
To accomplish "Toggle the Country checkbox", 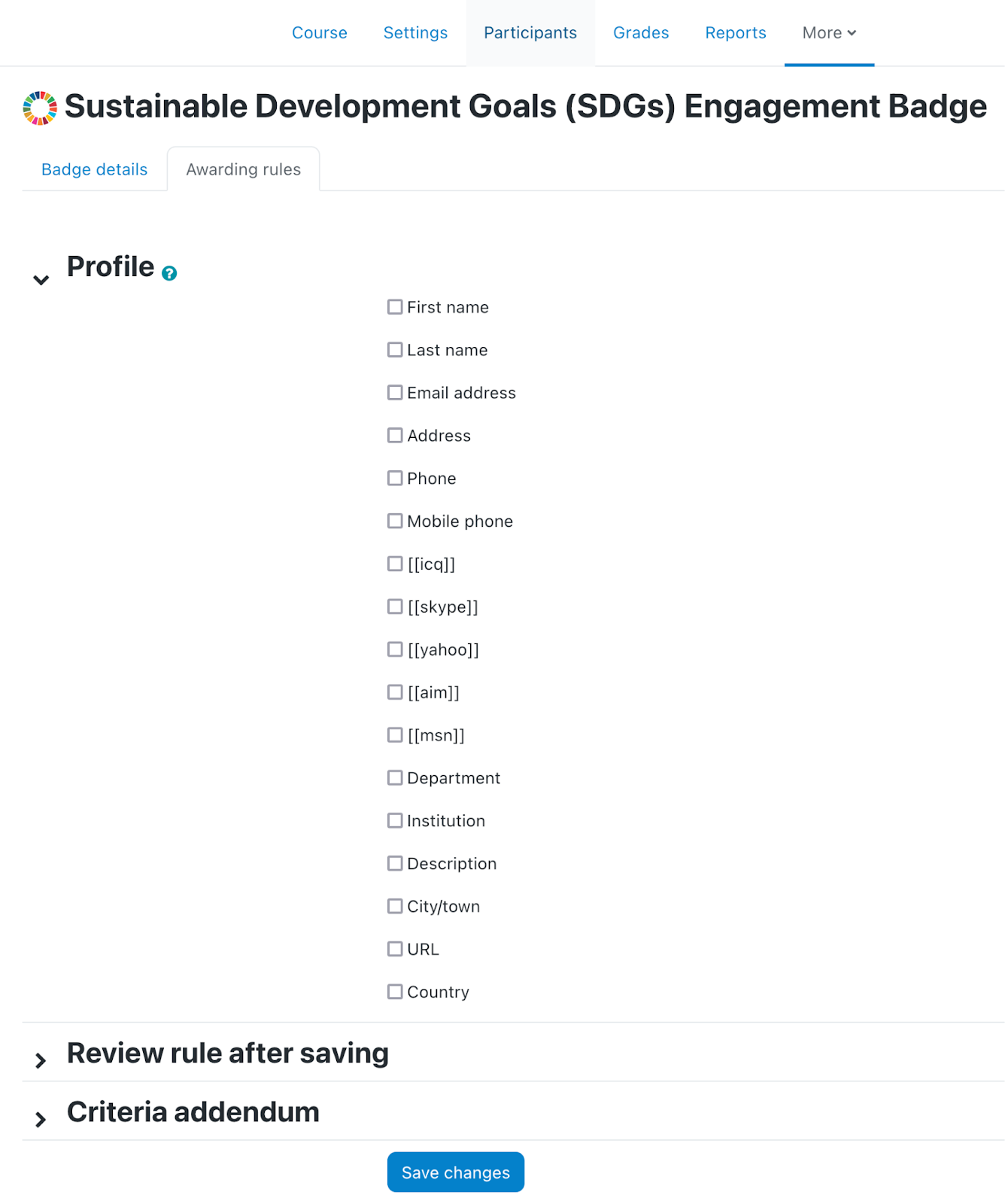I will coord(395,992).
